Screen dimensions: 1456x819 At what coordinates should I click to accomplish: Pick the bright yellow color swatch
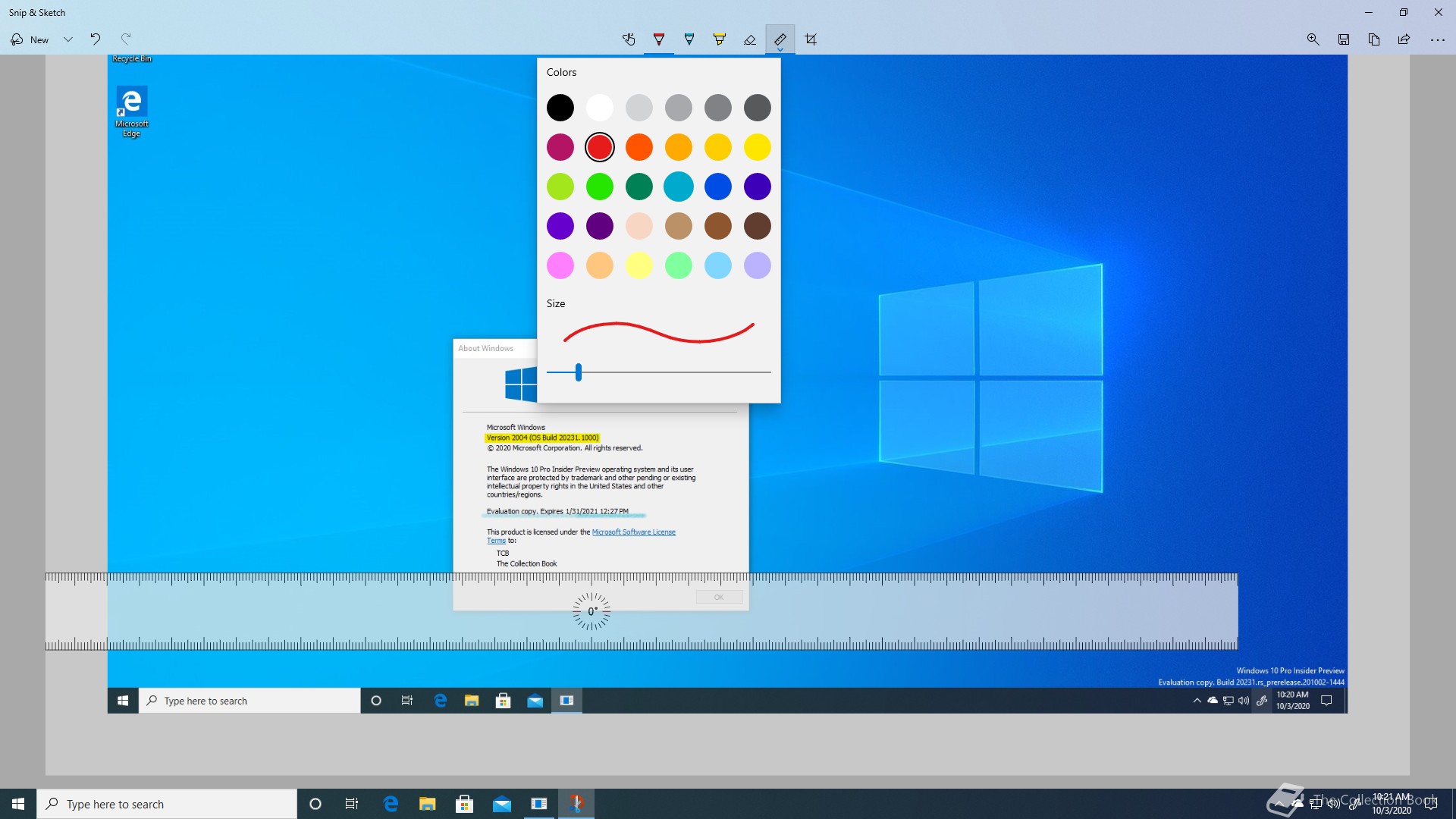(758, 147)
